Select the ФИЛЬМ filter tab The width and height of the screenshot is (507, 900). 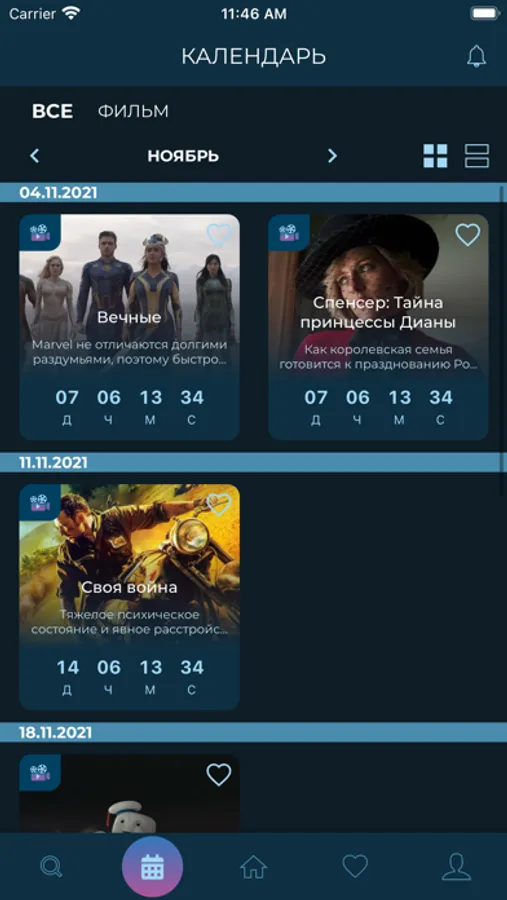(133, 111)
